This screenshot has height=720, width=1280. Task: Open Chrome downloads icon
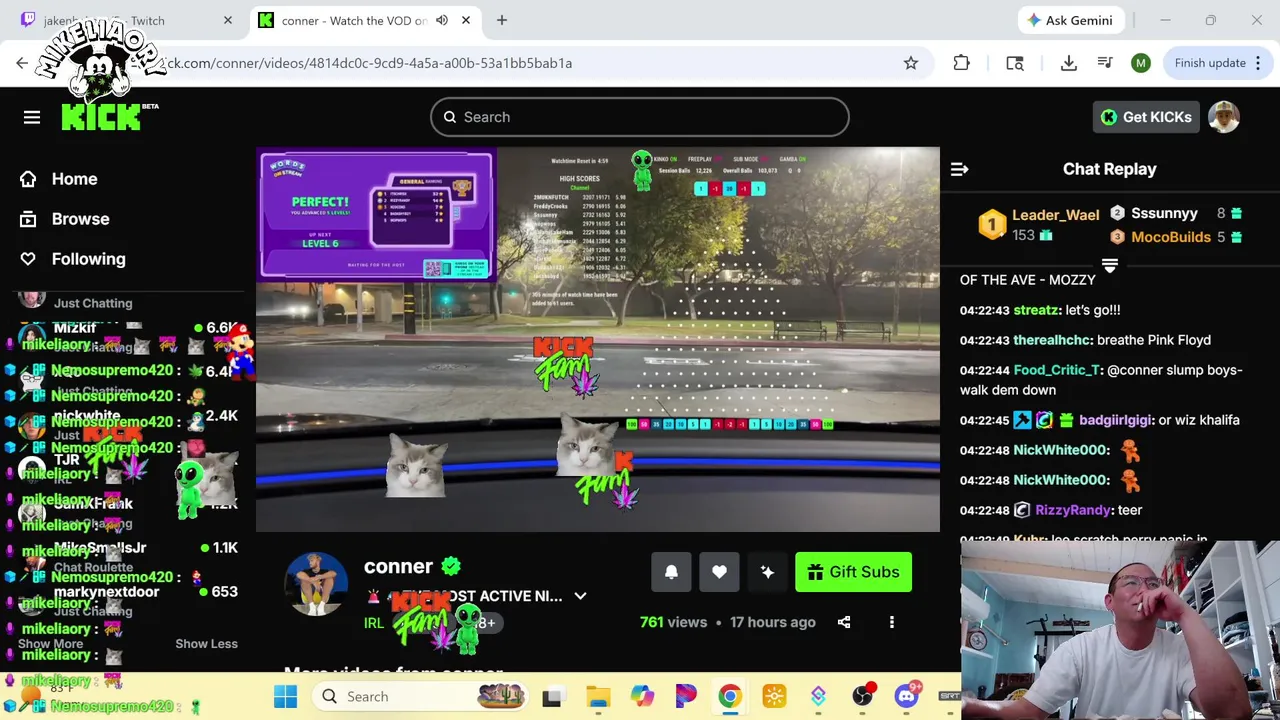[1068, 63]
